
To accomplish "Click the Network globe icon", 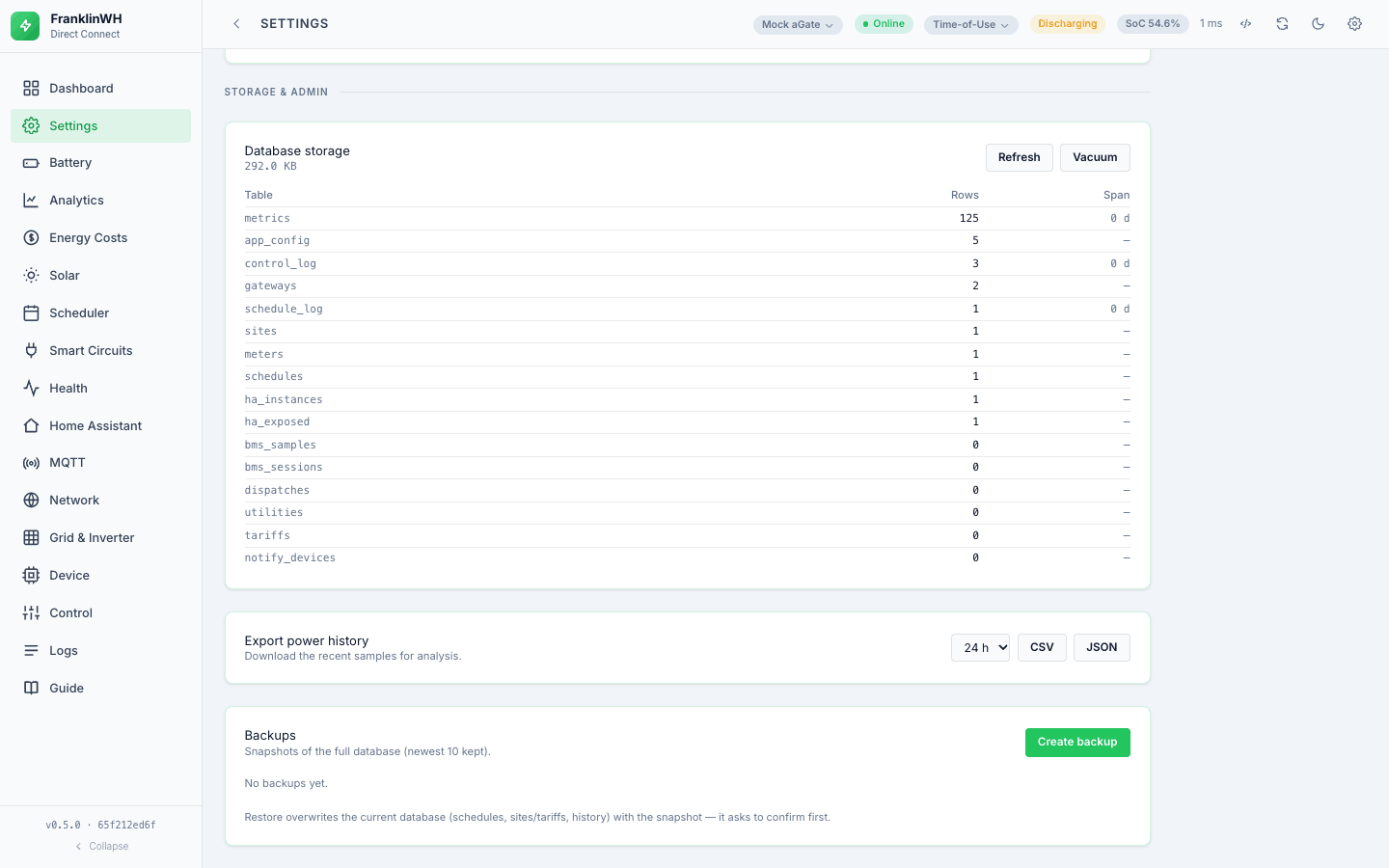I will click(x=31, y=501).
